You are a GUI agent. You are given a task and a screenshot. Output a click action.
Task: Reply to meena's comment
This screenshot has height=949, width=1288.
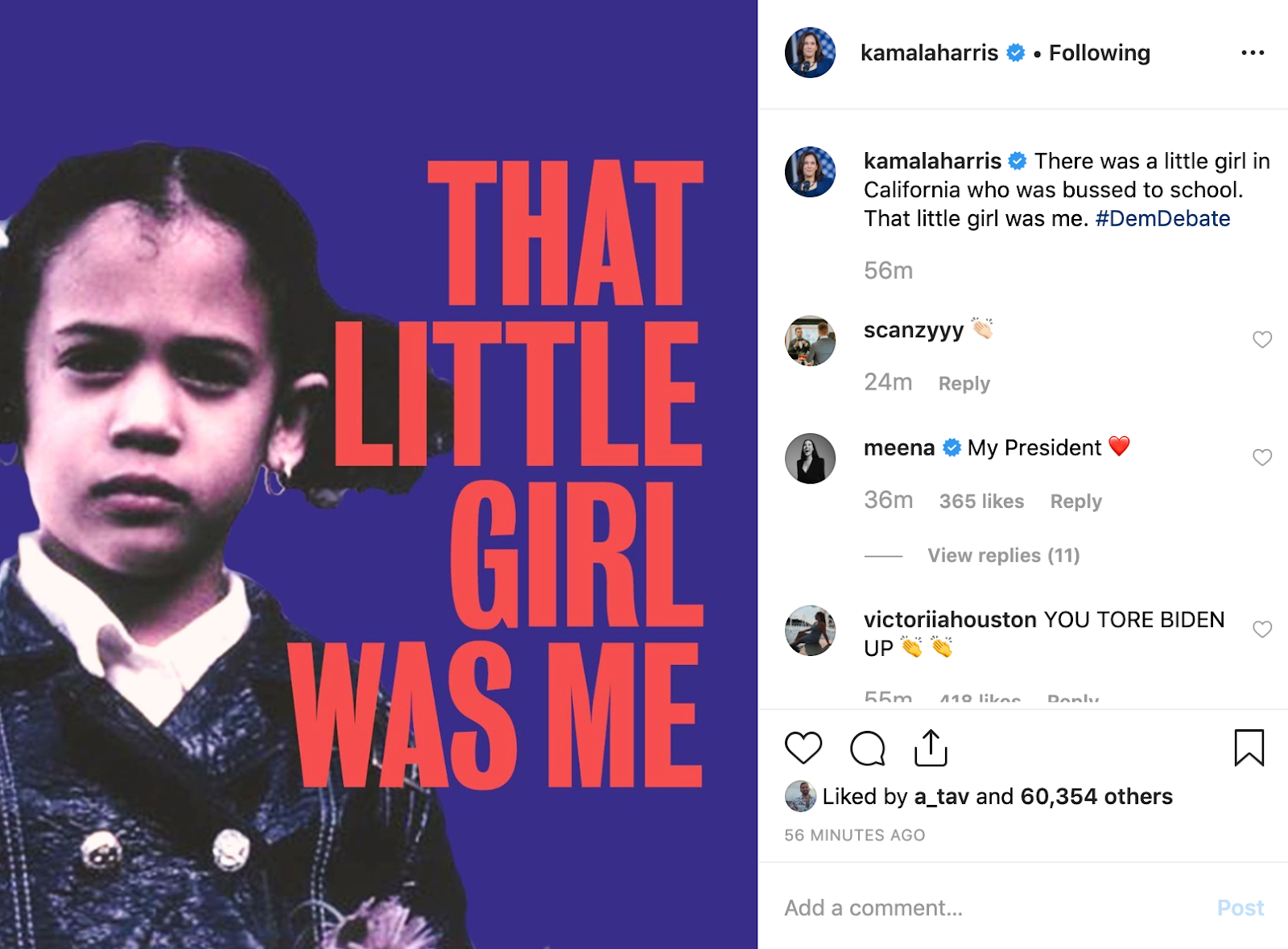[1075, 501]
